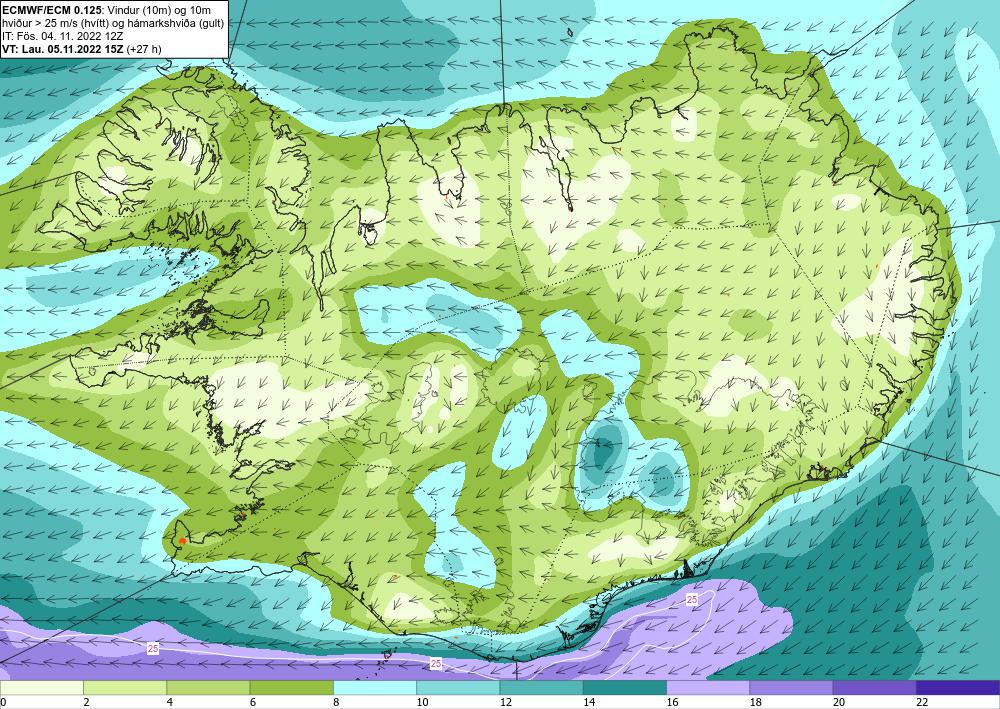Viewport: 1000px width, 709px height.
Task: Pick the teal 12–14 m/s legend swatch
Action: click(541, 688)
